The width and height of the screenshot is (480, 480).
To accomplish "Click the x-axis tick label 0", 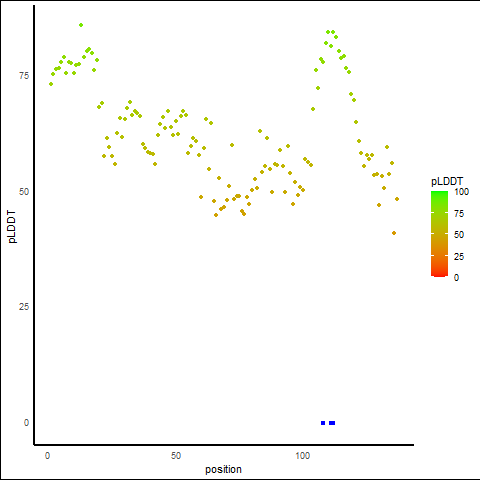I will coord(47,456).
